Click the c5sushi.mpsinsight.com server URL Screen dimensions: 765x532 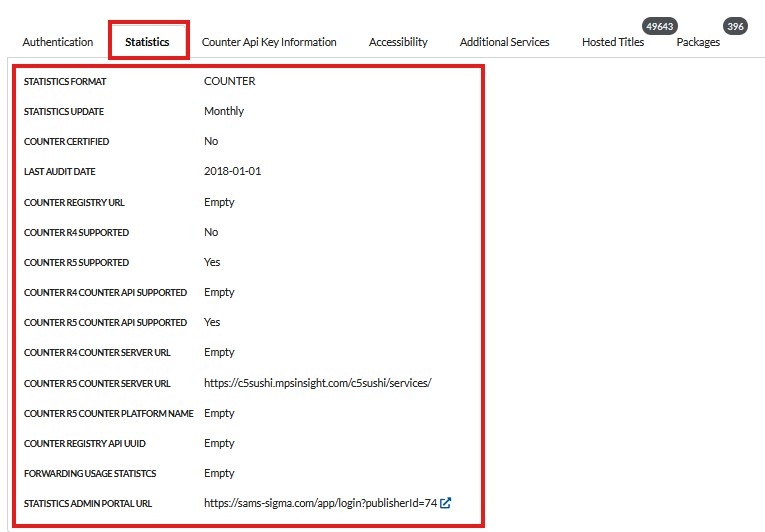(317, 383)
